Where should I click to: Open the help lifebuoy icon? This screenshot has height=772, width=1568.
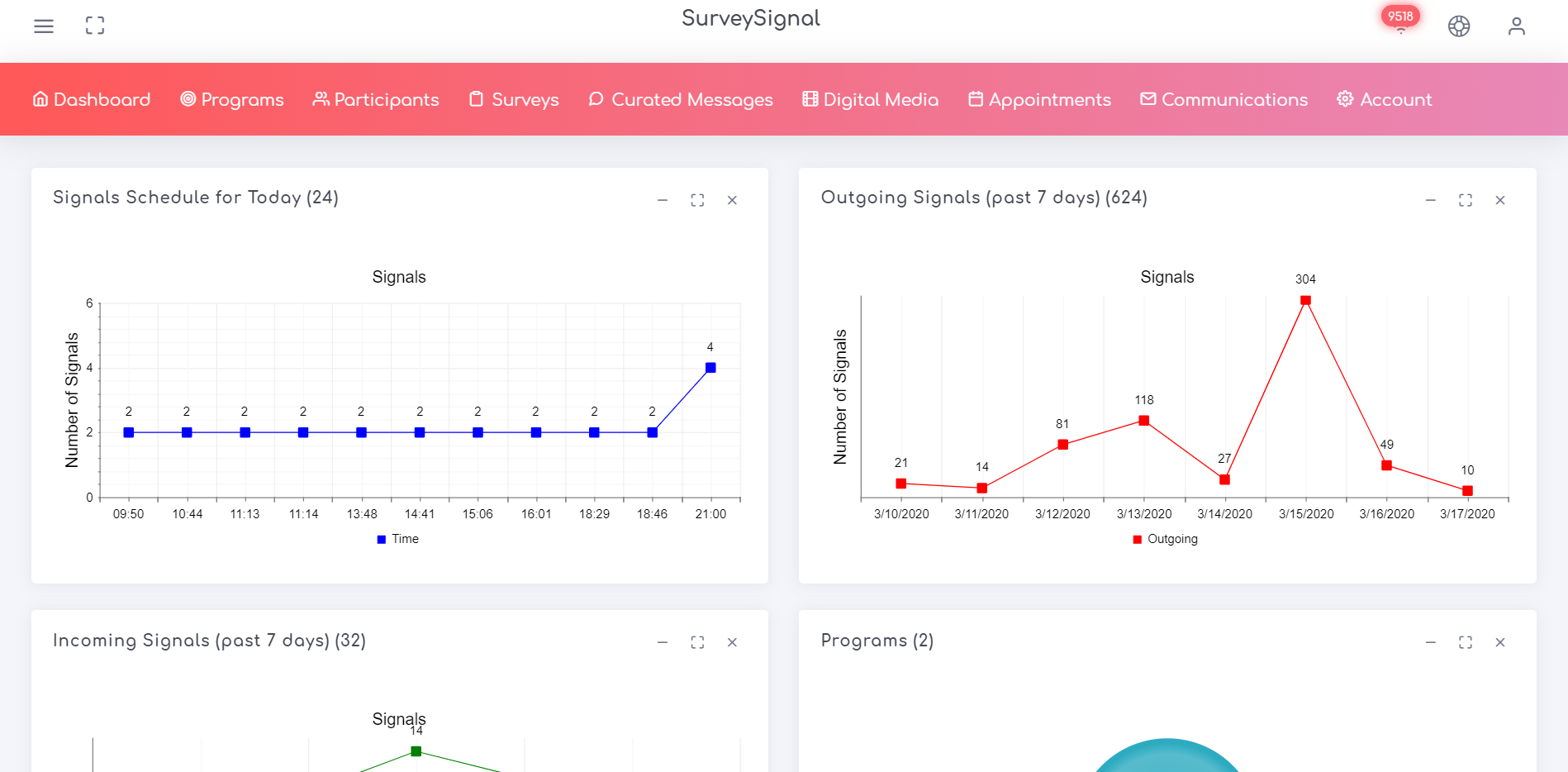1459,26
